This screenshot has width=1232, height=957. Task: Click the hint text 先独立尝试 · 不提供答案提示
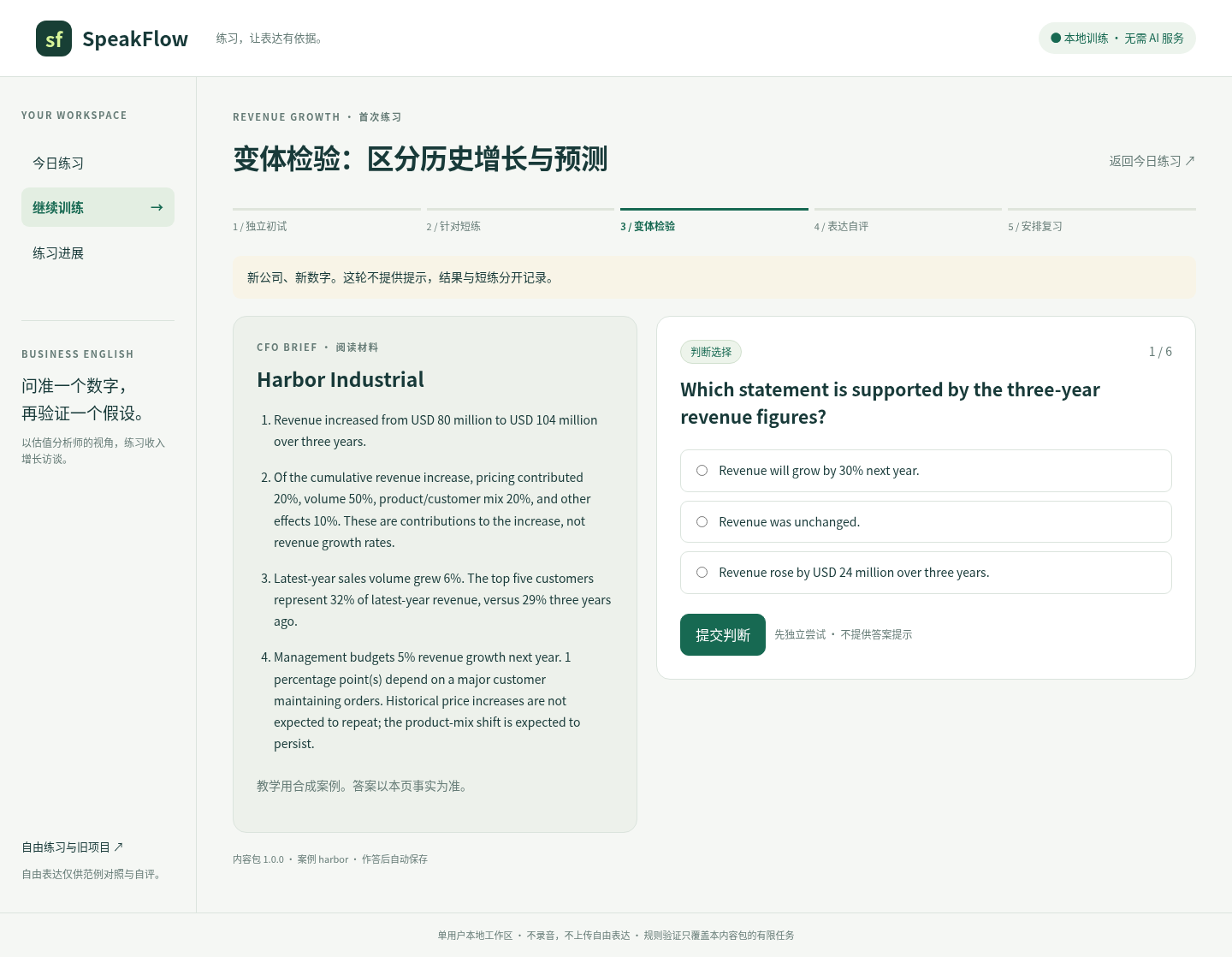click(844, 634)
